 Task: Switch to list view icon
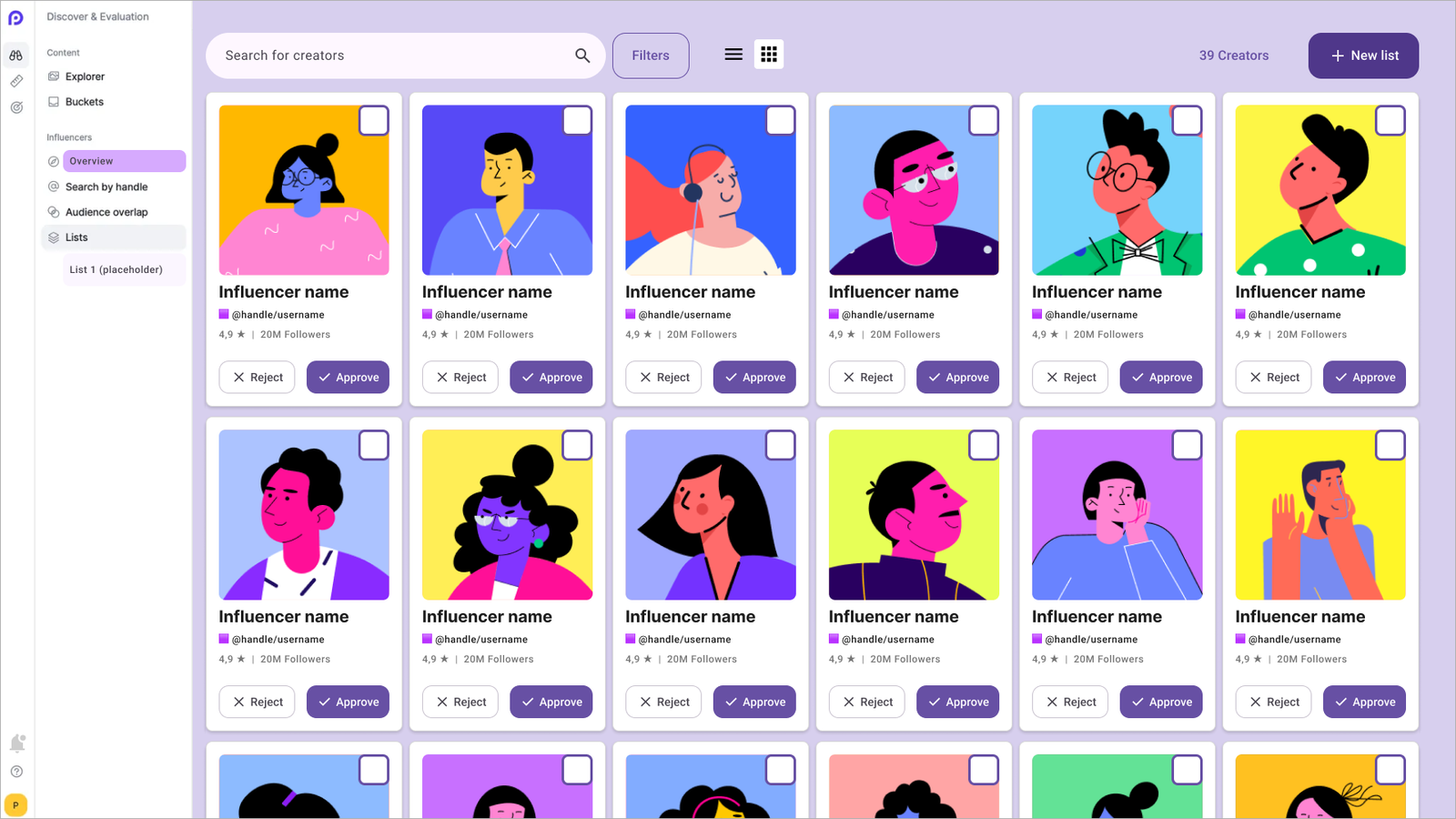[x=733, y=55]
